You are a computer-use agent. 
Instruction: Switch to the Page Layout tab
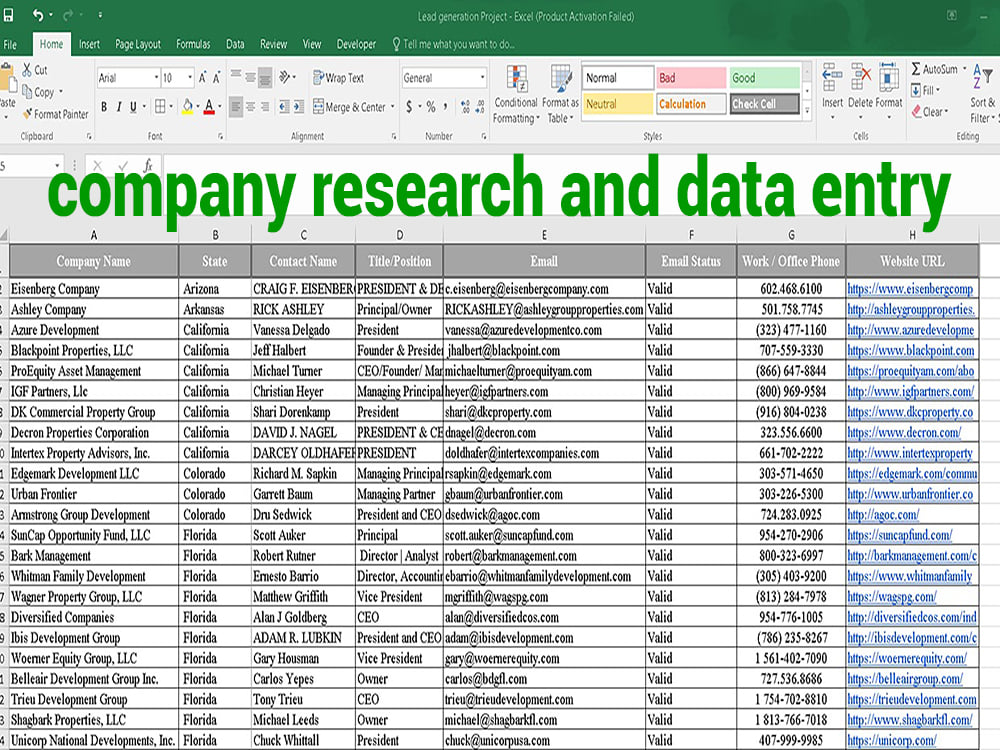pyautogui.click(x=138, y=44)
